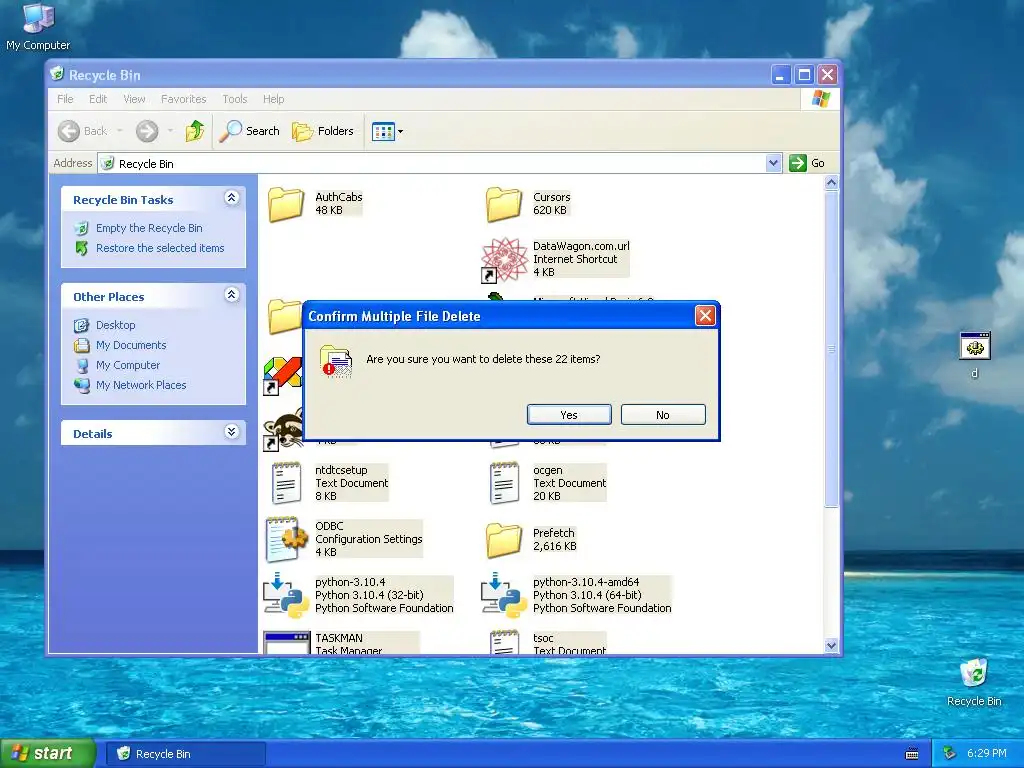Click the scroll down arrow of file list
The image size is (1024, 768).
831,646
